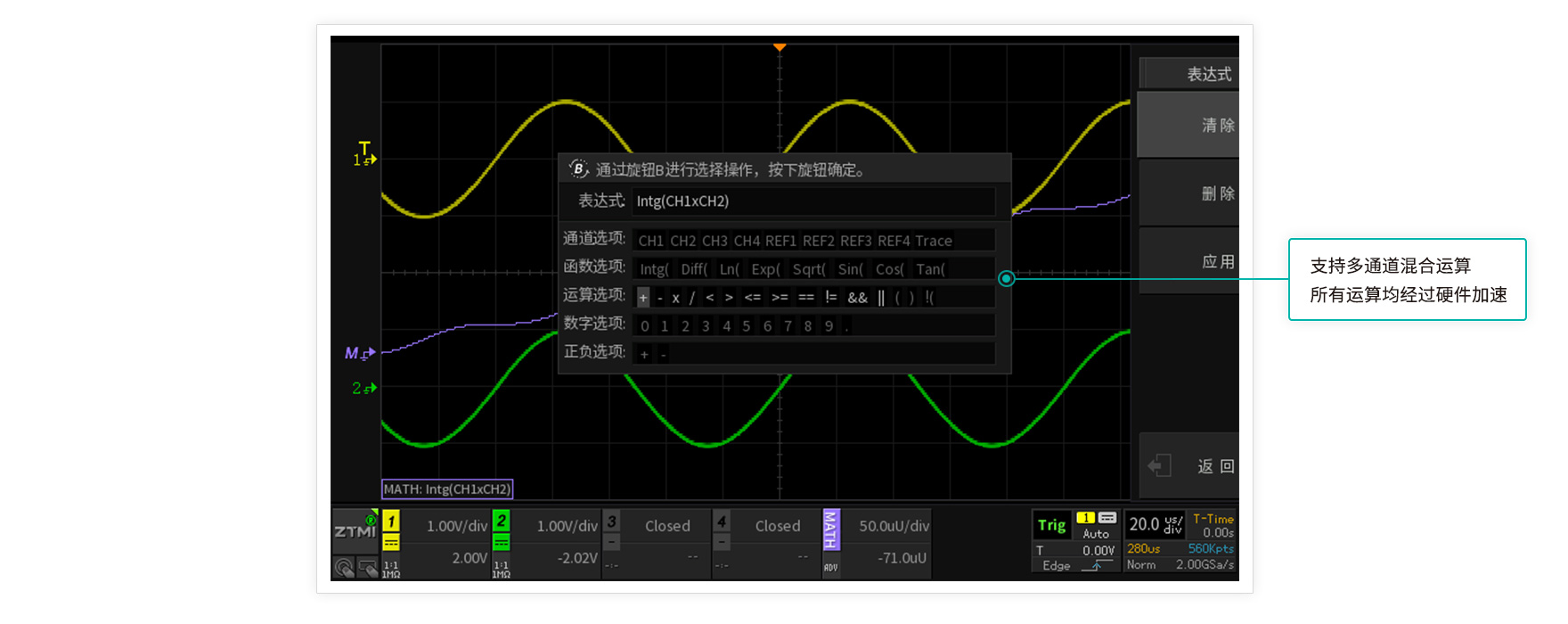The height and width of the screenshot is (624, 1568).
Task: Open MATH 50.0uU/div scale setting
Action: pyautogui.click(x=893, y=526)
